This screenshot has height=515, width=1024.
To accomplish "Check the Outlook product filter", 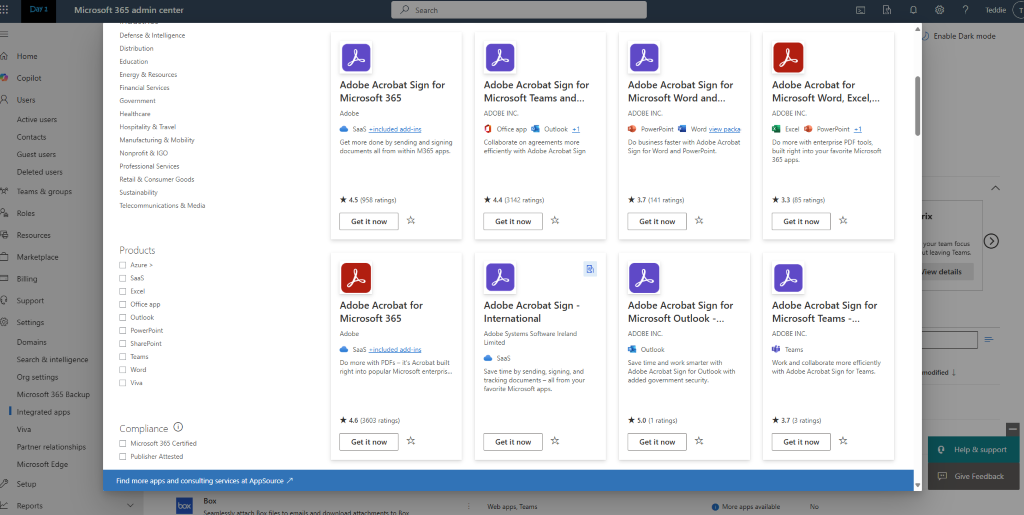I will tap(123, 317).
